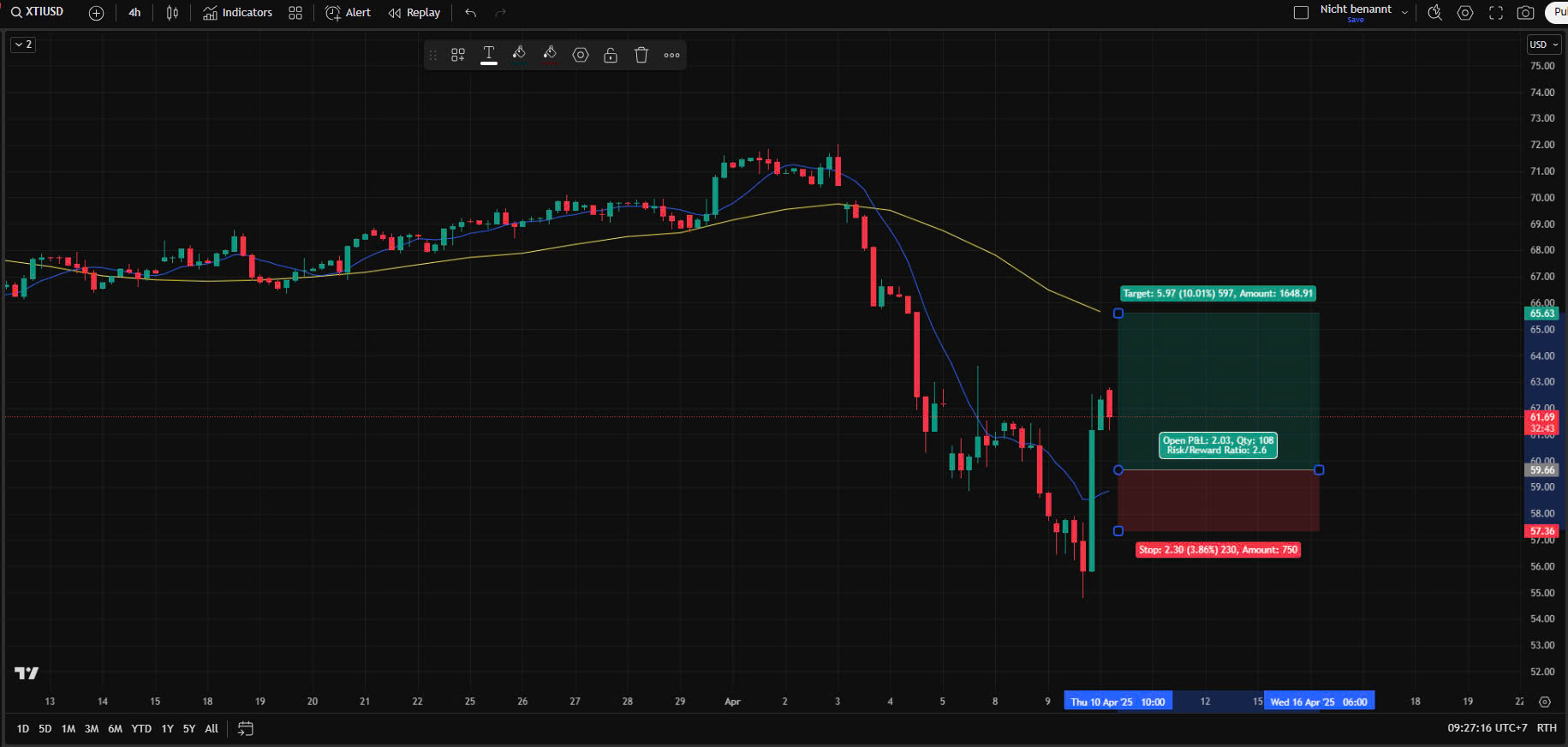Viewport: 1568px width, 747px height.
Task: Pick drawing line color pencil swatch
Action: (x=550, y=54)
